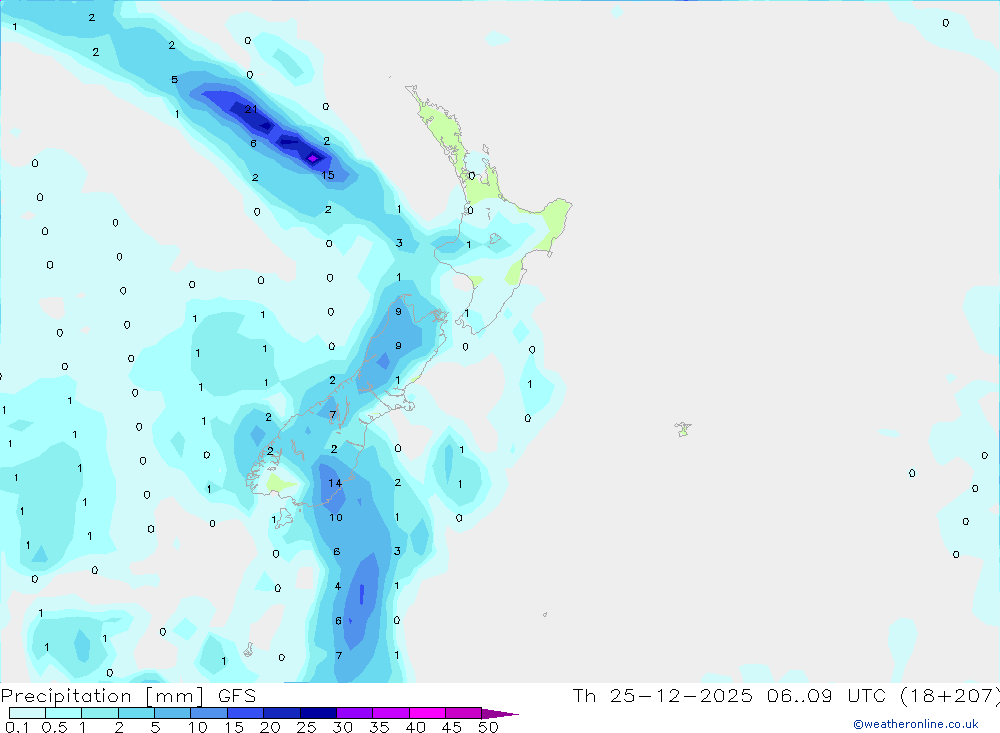Image resolution: width=1000 pixels, height=733 pixels.
Task: Select the 35–40 mm legend color swatch
Action: pos(391,713)
